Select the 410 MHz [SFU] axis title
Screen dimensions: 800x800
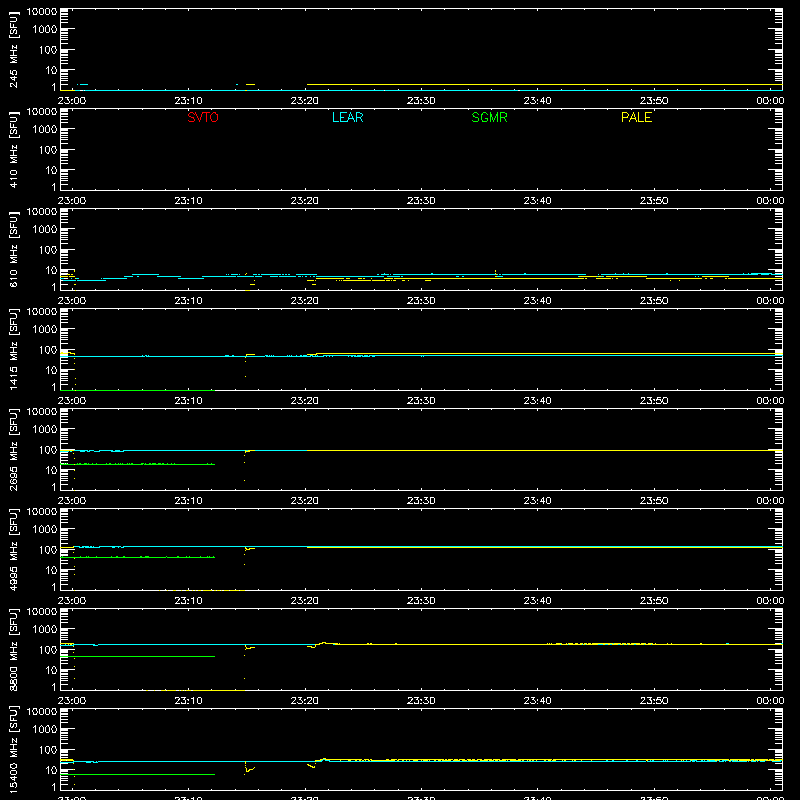(x=14, y=149)
